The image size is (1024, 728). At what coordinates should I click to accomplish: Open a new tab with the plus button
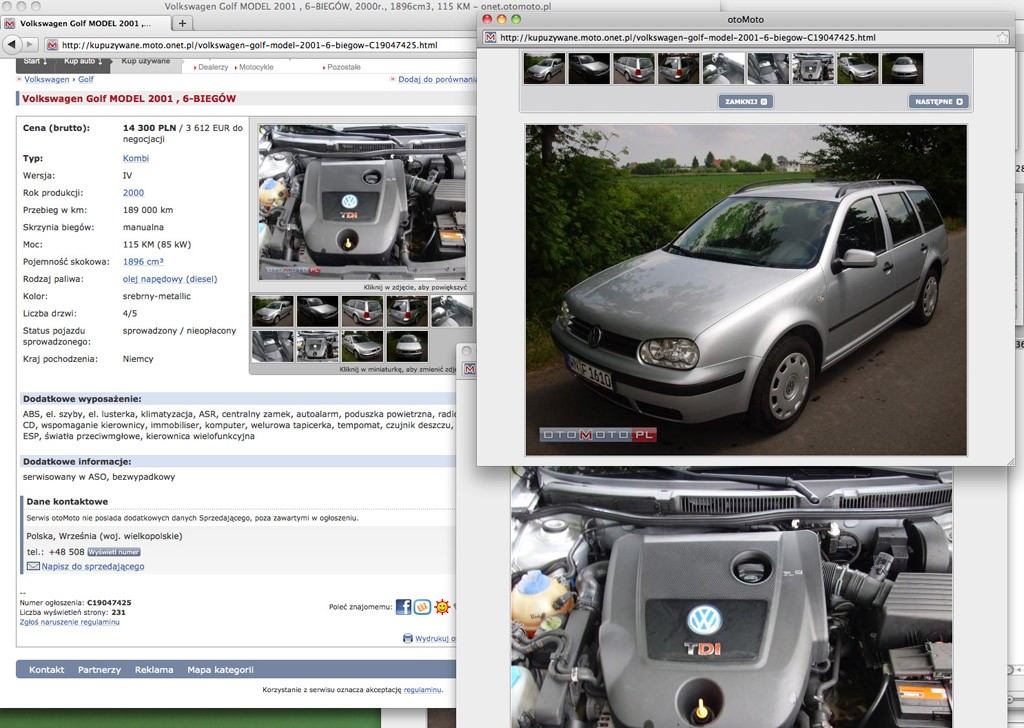[x=182, y=24]
